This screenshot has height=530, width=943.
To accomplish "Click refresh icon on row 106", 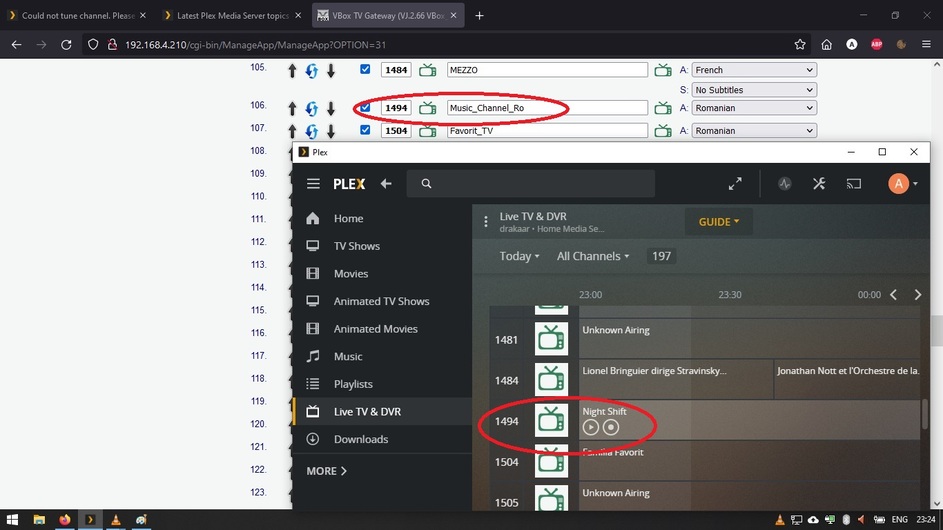I will coord(312,108).
